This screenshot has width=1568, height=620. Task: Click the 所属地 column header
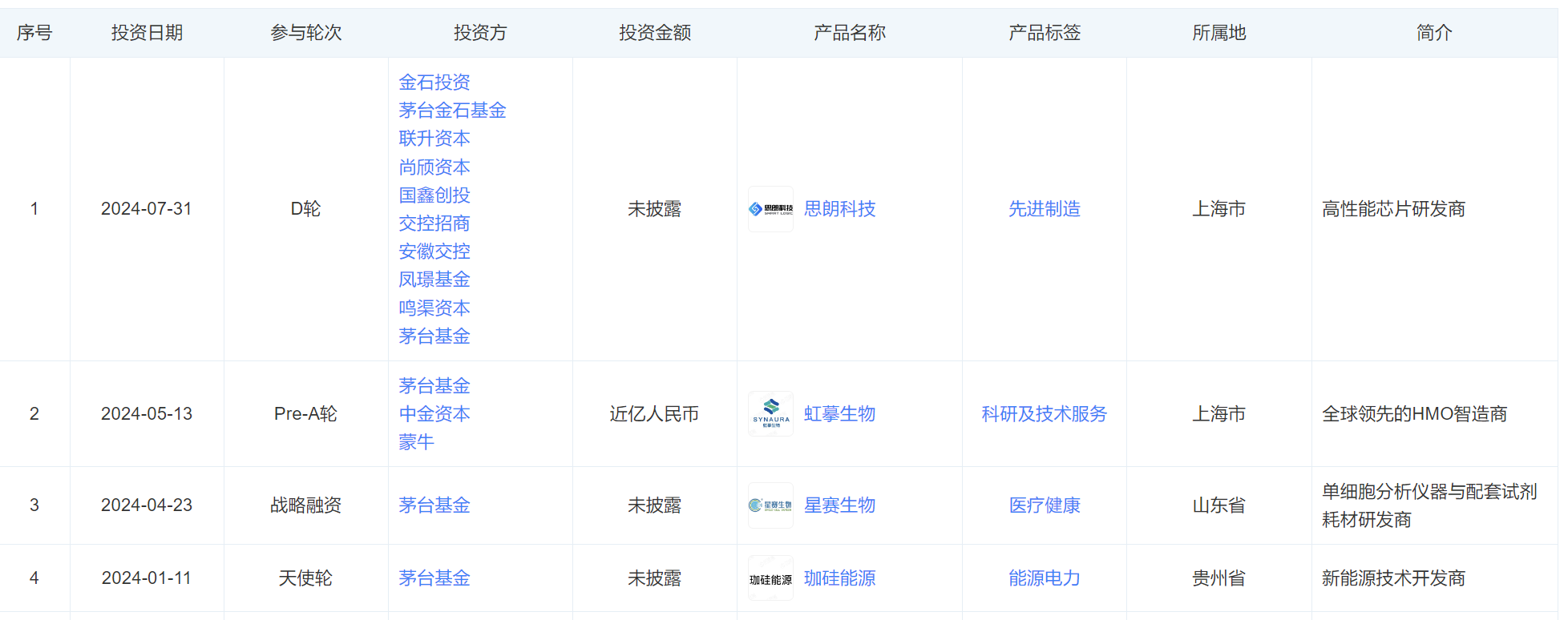(1218, 33)
